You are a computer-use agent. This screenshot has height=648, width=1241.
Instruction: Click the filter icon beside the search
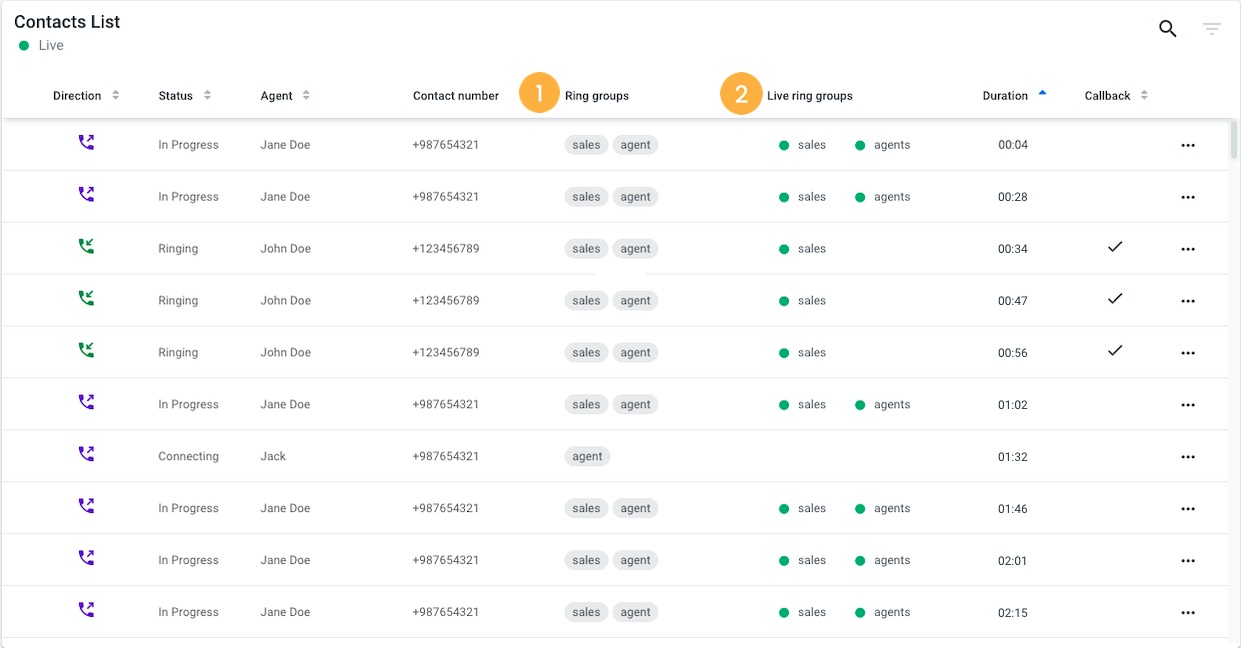(x=1211, y=29)
